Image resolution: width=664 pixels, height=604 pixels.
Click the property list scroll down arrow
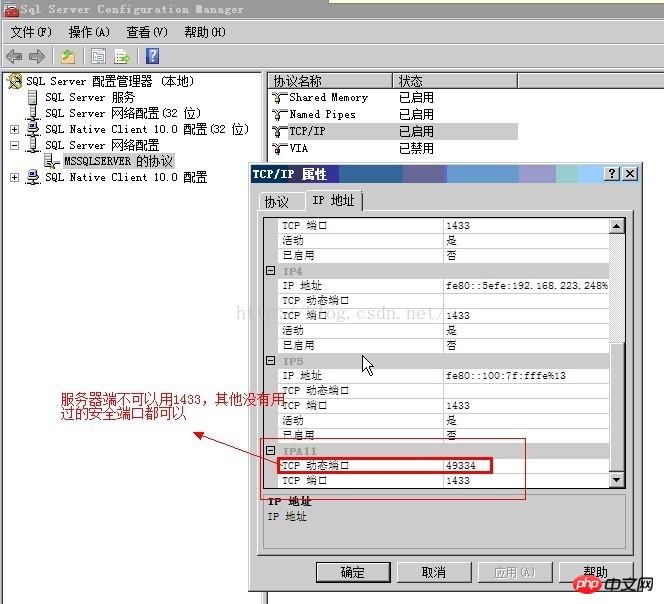pos(617,479)
